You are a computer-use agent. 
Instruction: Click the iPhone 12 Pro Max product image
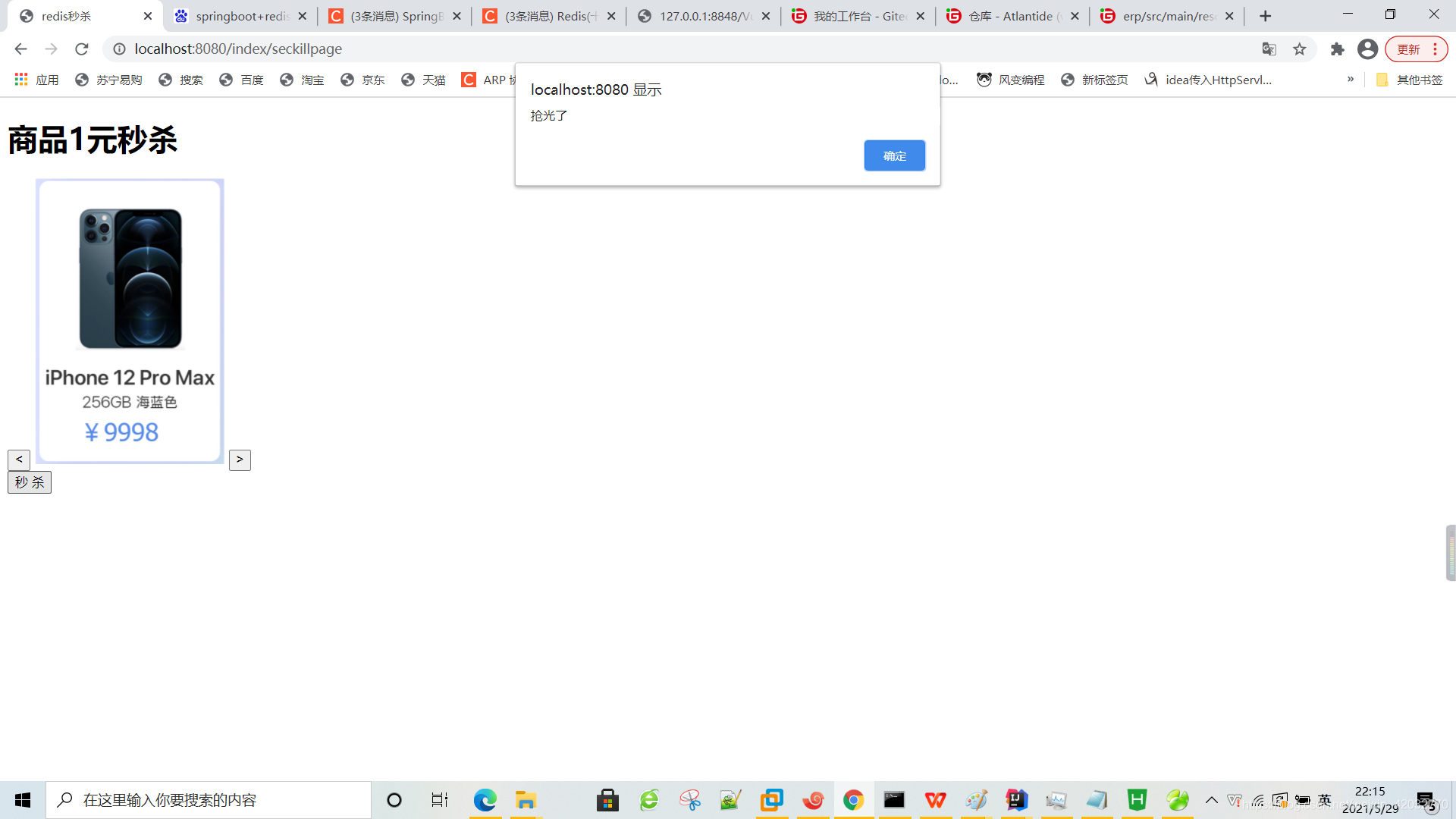(130, 278)
